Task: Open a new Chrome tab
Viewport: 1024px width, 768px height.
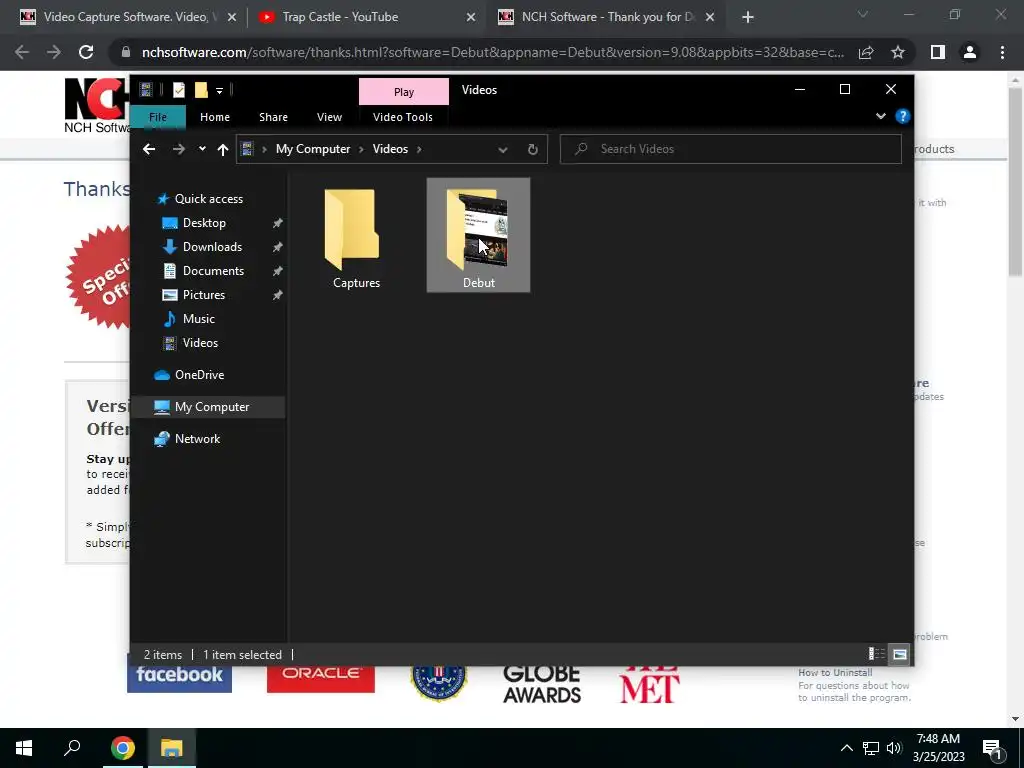Action: [x=748, y=18]
